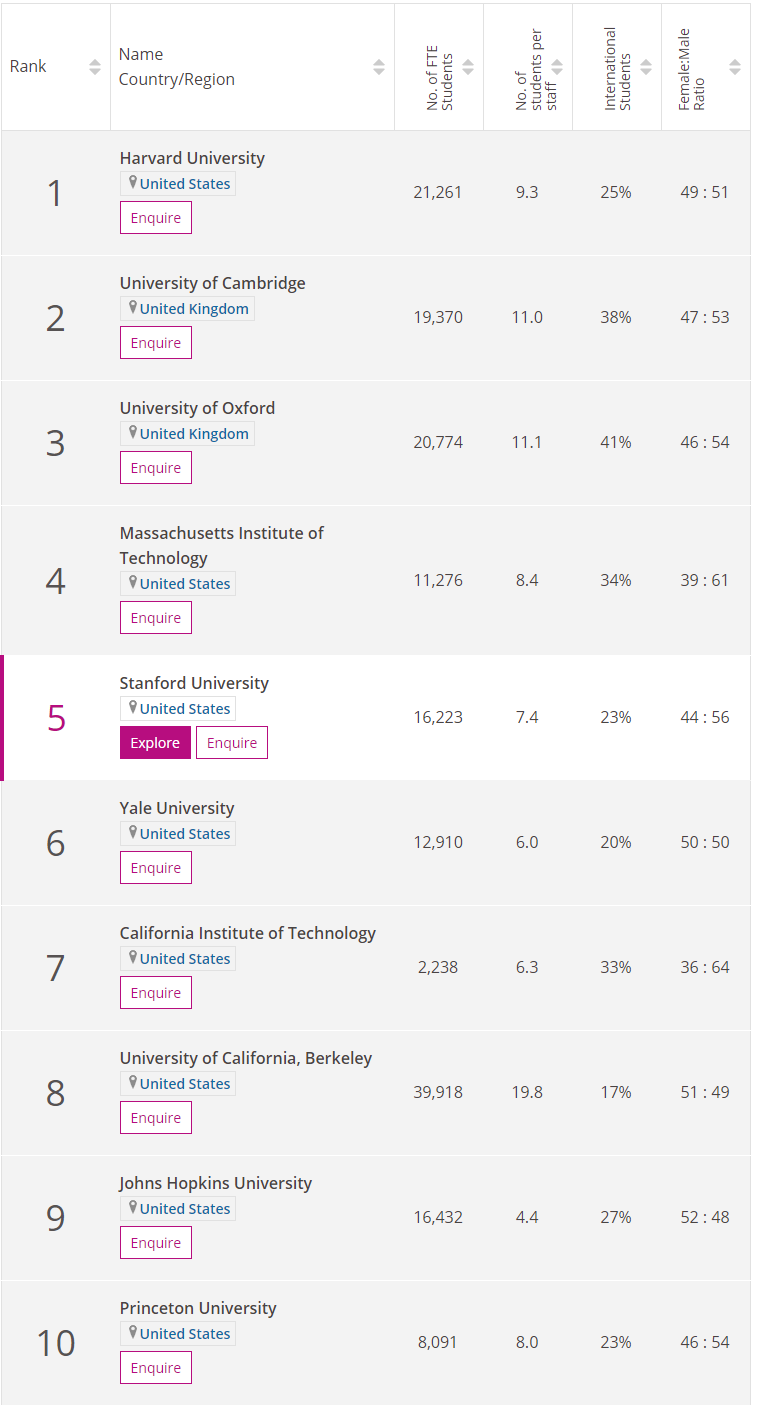Open the Massachusetts Institute of Technology link
Screen dimensions: 757x1405
tap(221, 545)
